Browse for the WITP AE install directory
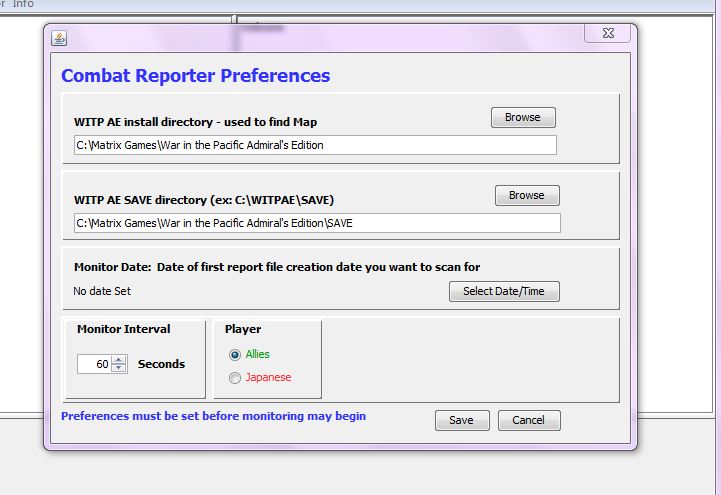 (x=523, y=117)
